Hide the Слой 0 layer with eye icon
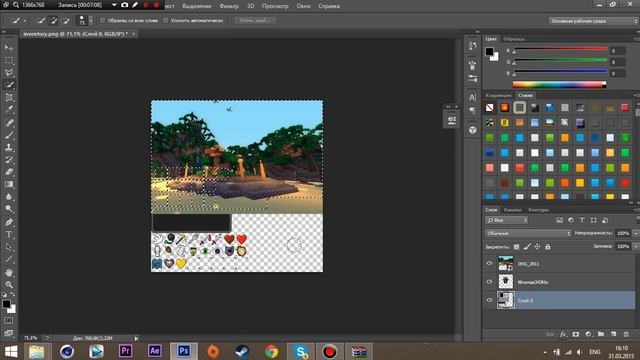The image size is (640, 360). pyautogui.click(x=489, y=300)
